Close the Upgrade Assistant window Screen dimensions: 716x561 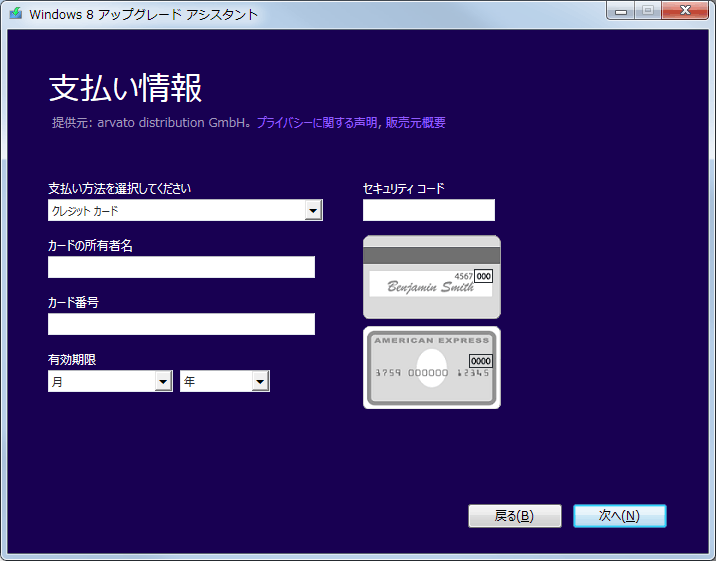[685, 11]
